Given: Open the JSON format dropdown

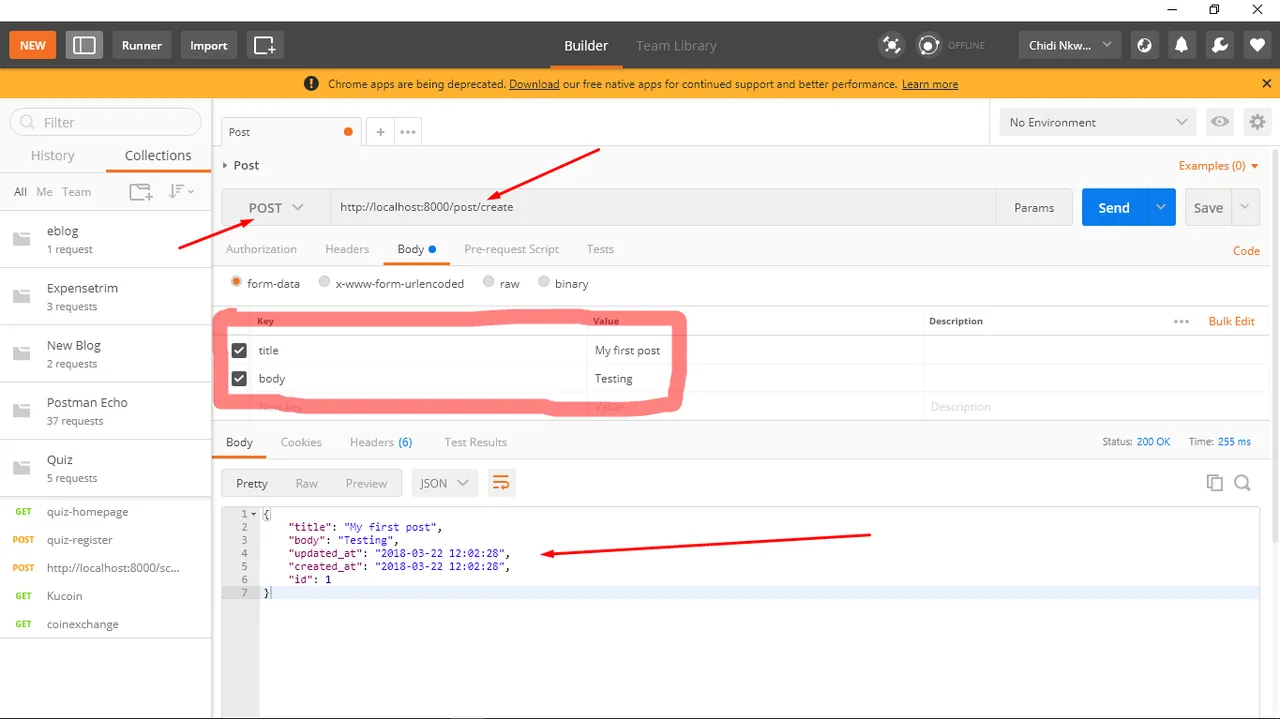Looking at the screenshot, I should click(444, 483).
